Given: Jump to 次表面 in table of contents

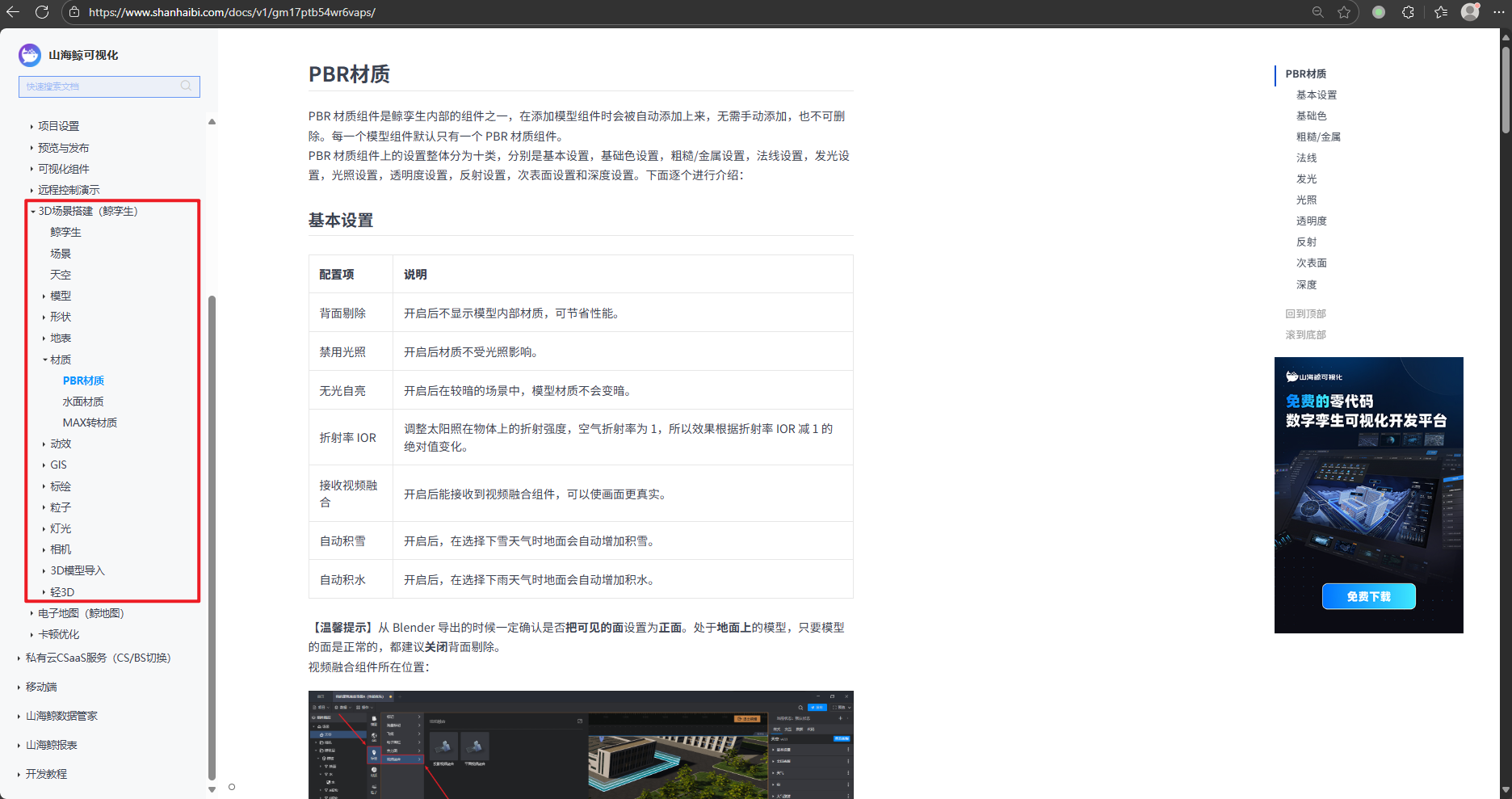Looking at the screenshot, I should pos(1312,263).
